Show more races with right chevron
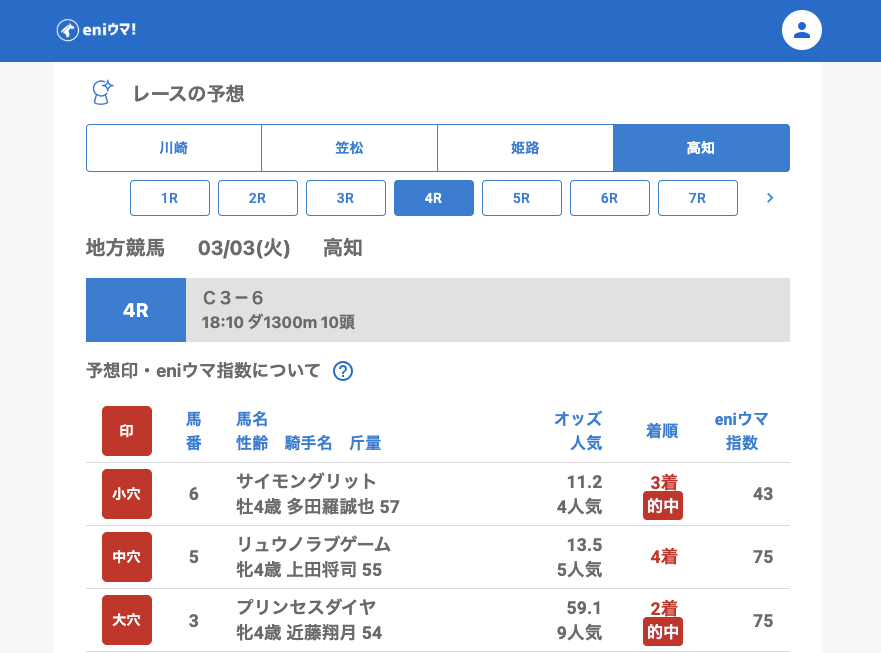Screen dimensions: 881x653 (x=769, y=198)
